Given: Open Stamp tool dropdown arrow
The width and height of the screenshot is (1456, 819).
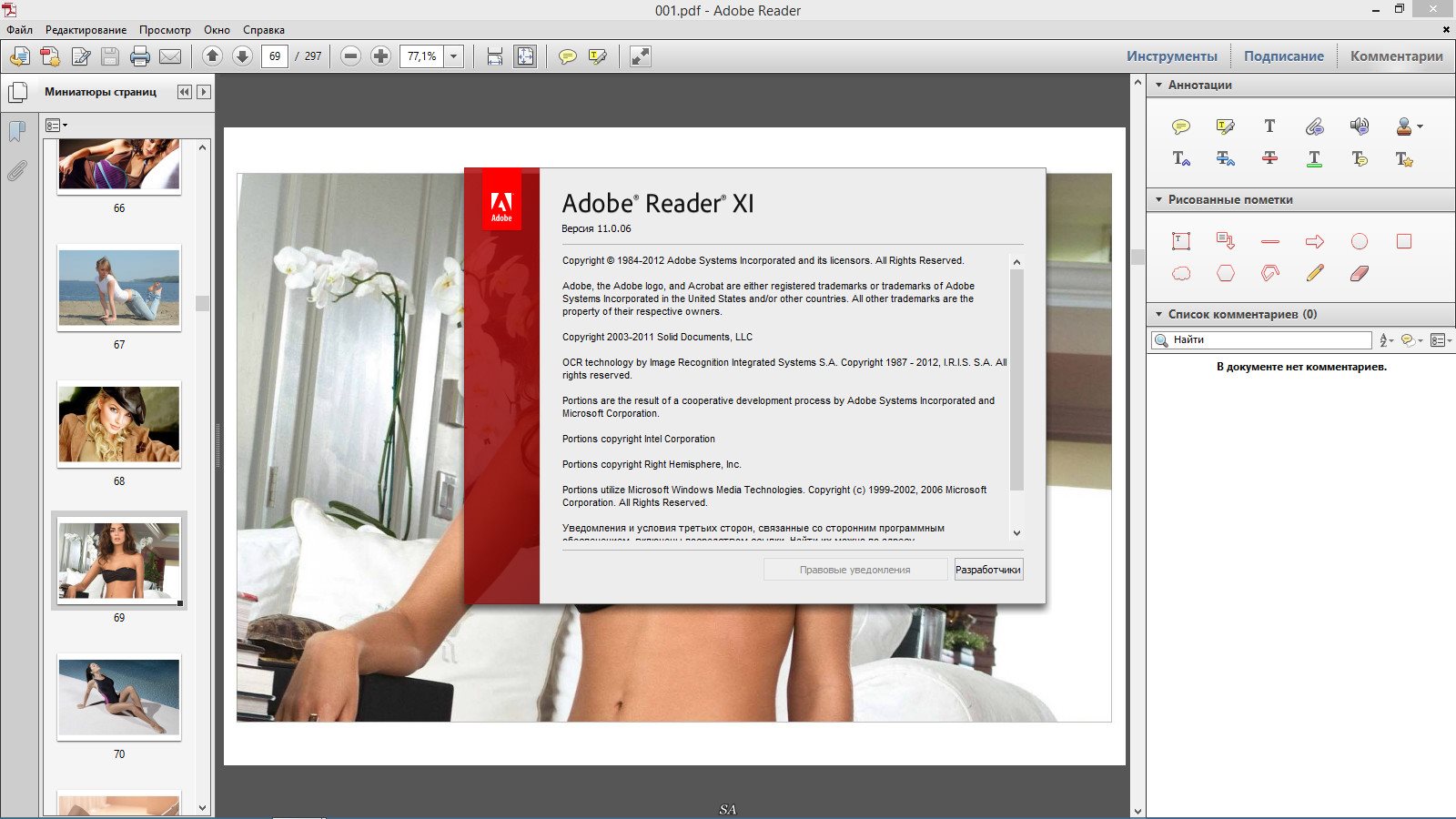Looking at the screenshot, I should pyautogui.click(x=1420, y=126).
